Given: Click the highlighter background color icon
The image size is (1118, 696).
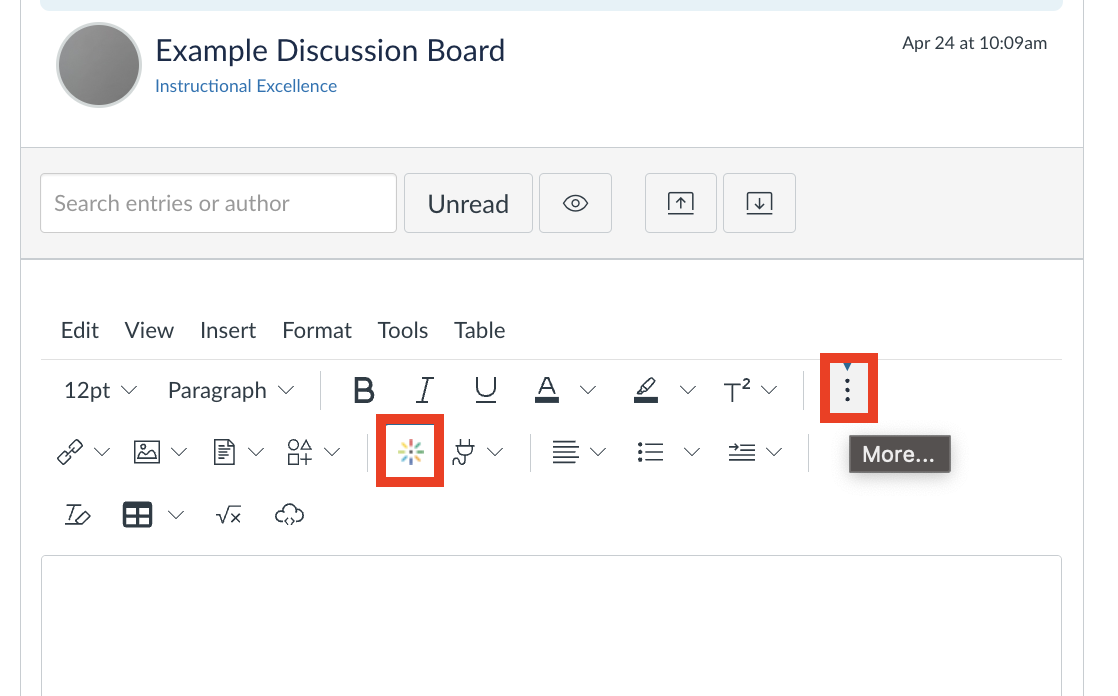Looking at the screenshot, I should [645, 390].
